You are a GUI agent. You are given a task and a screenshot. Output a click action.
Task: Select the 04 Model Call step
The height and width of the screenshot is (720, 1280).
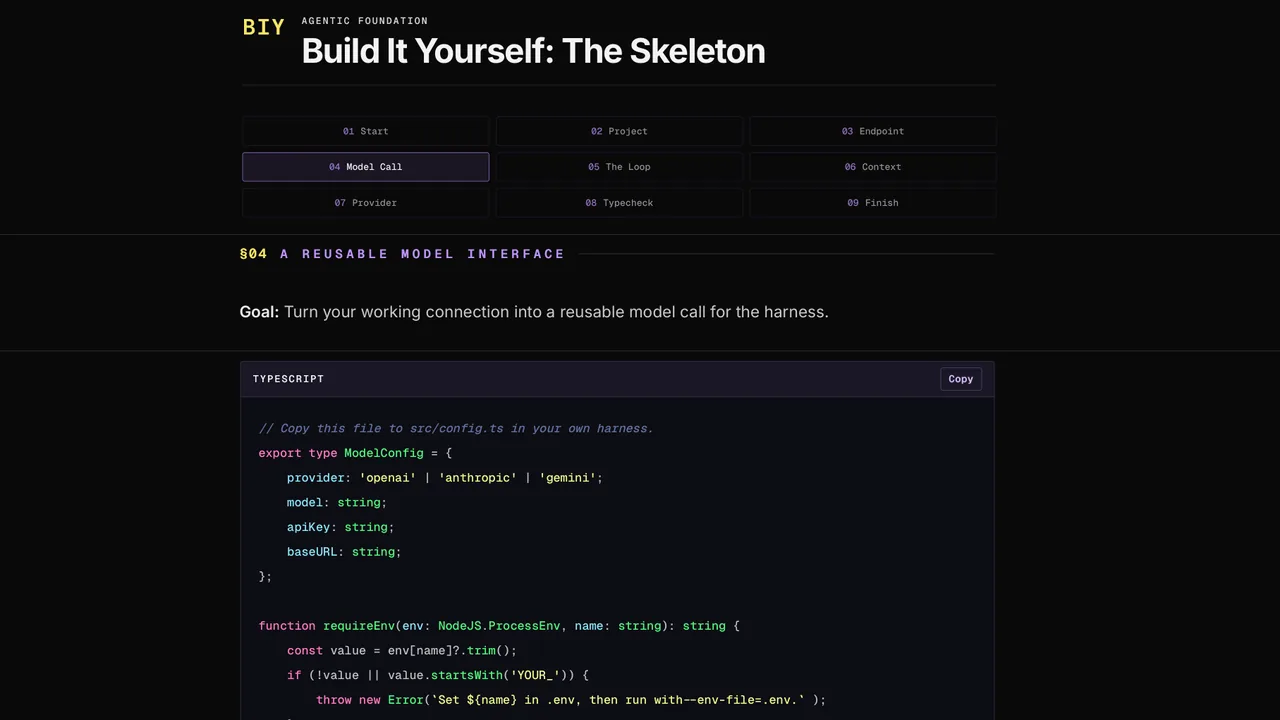click(x=365, y=167)
